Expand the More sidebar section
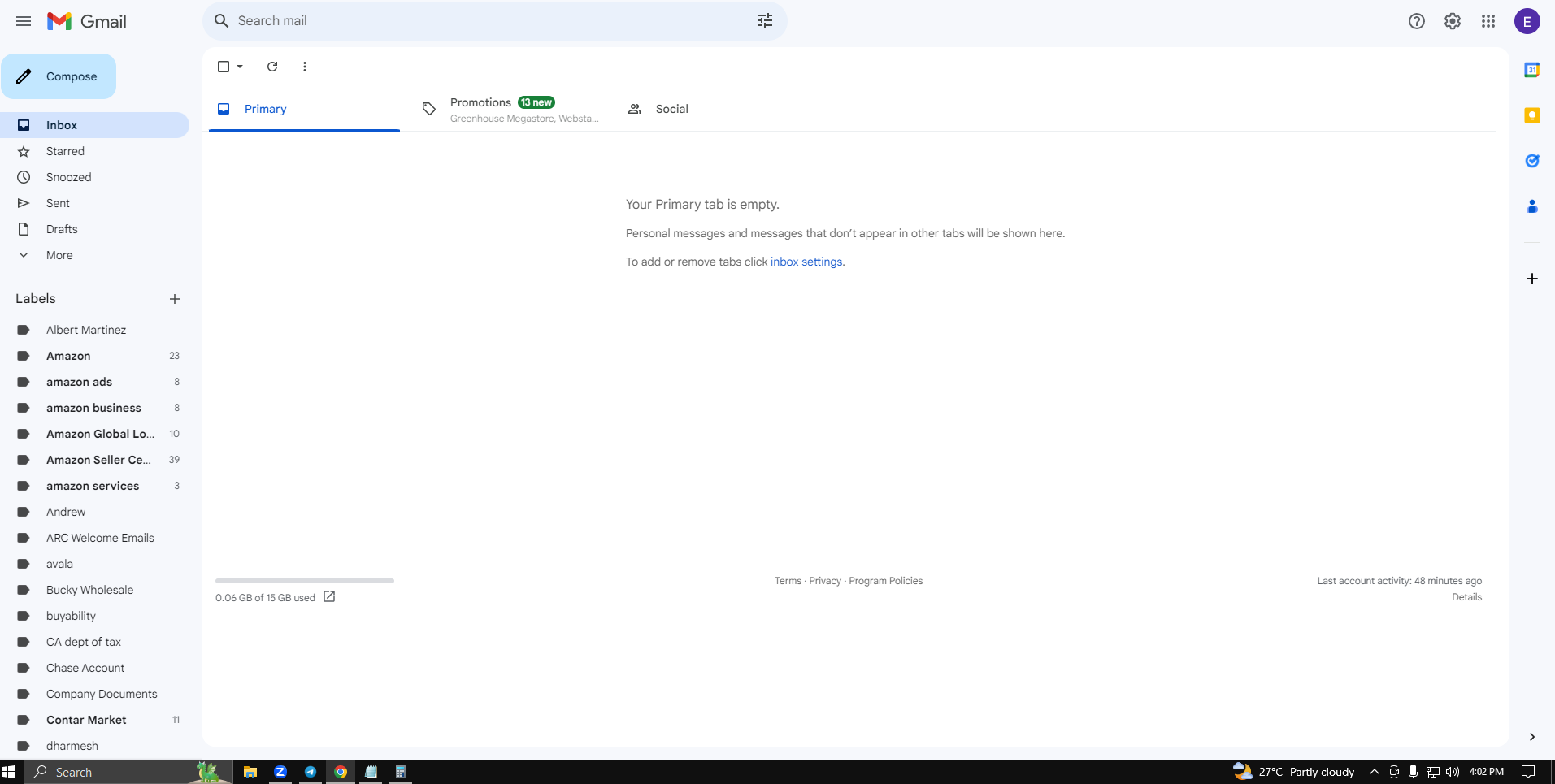This screenshot has width=1555, height=784. tap(94, 255)
